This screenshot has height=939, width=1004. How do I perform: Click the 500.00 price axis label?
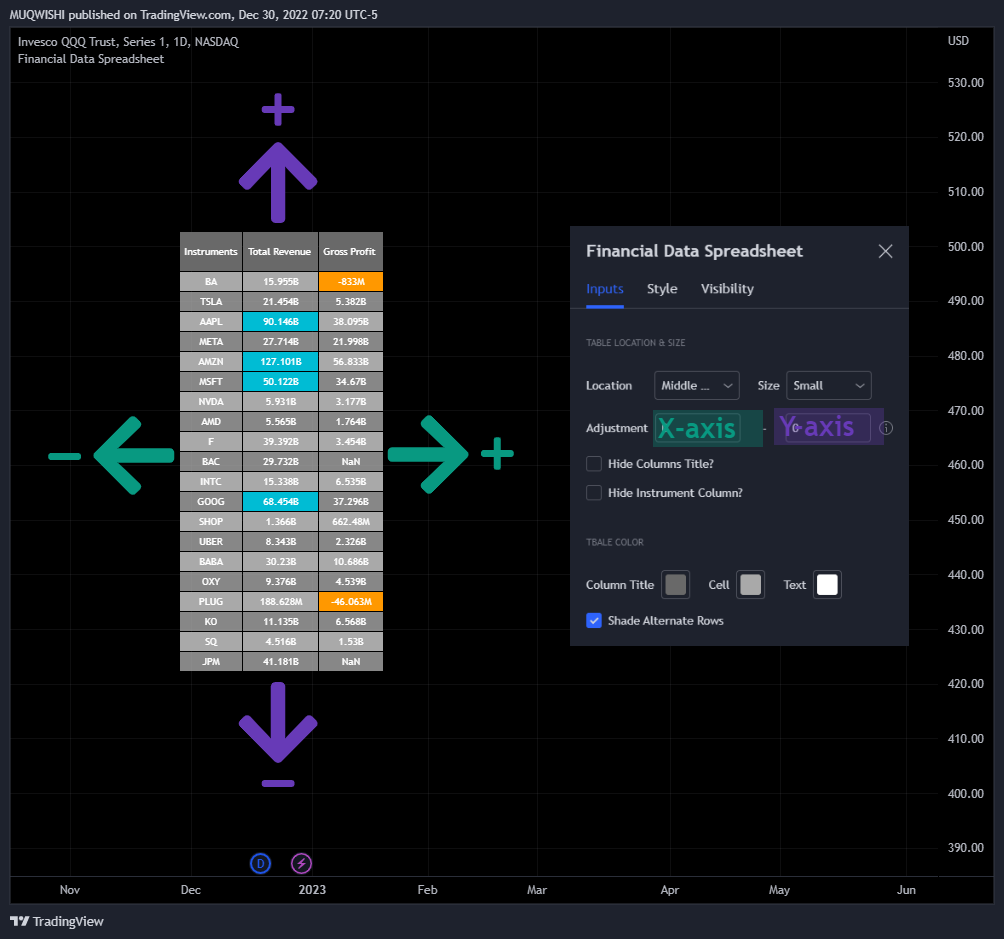(x=966, y=247)
